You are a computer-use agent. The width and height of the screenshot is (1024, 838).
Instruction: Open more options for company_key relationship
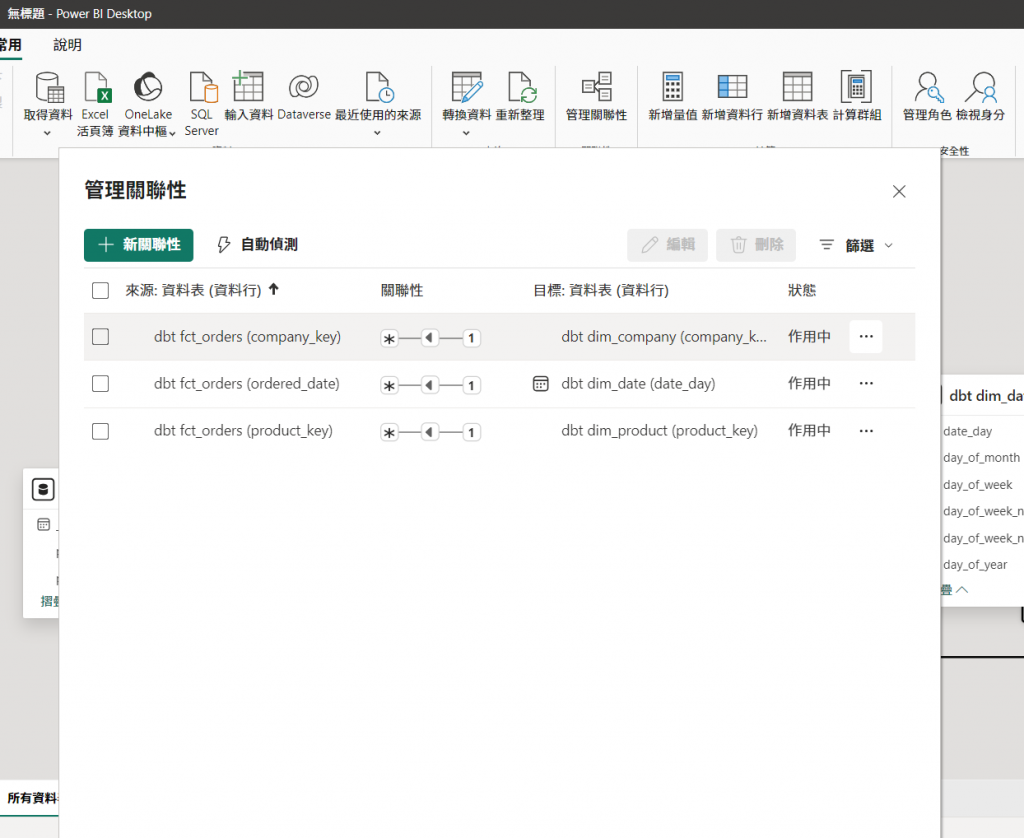tap(866, 336)
